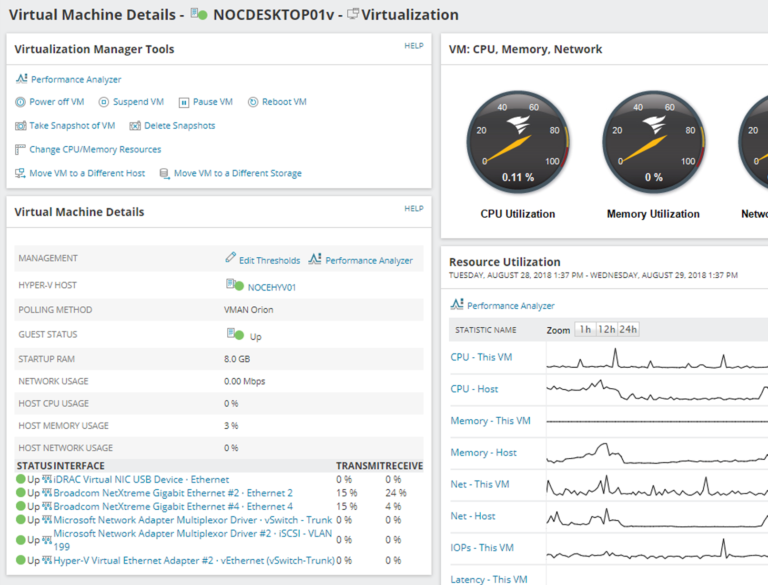Take Snapshot of VM

coord(72,126)
